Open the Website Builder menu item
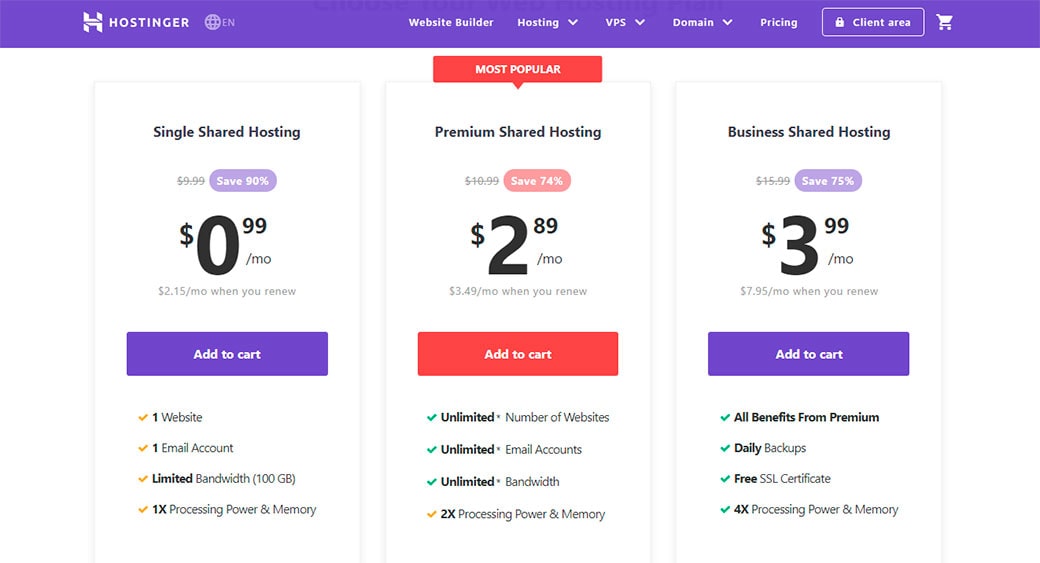Screen dimensions: 1040x563 450,22
